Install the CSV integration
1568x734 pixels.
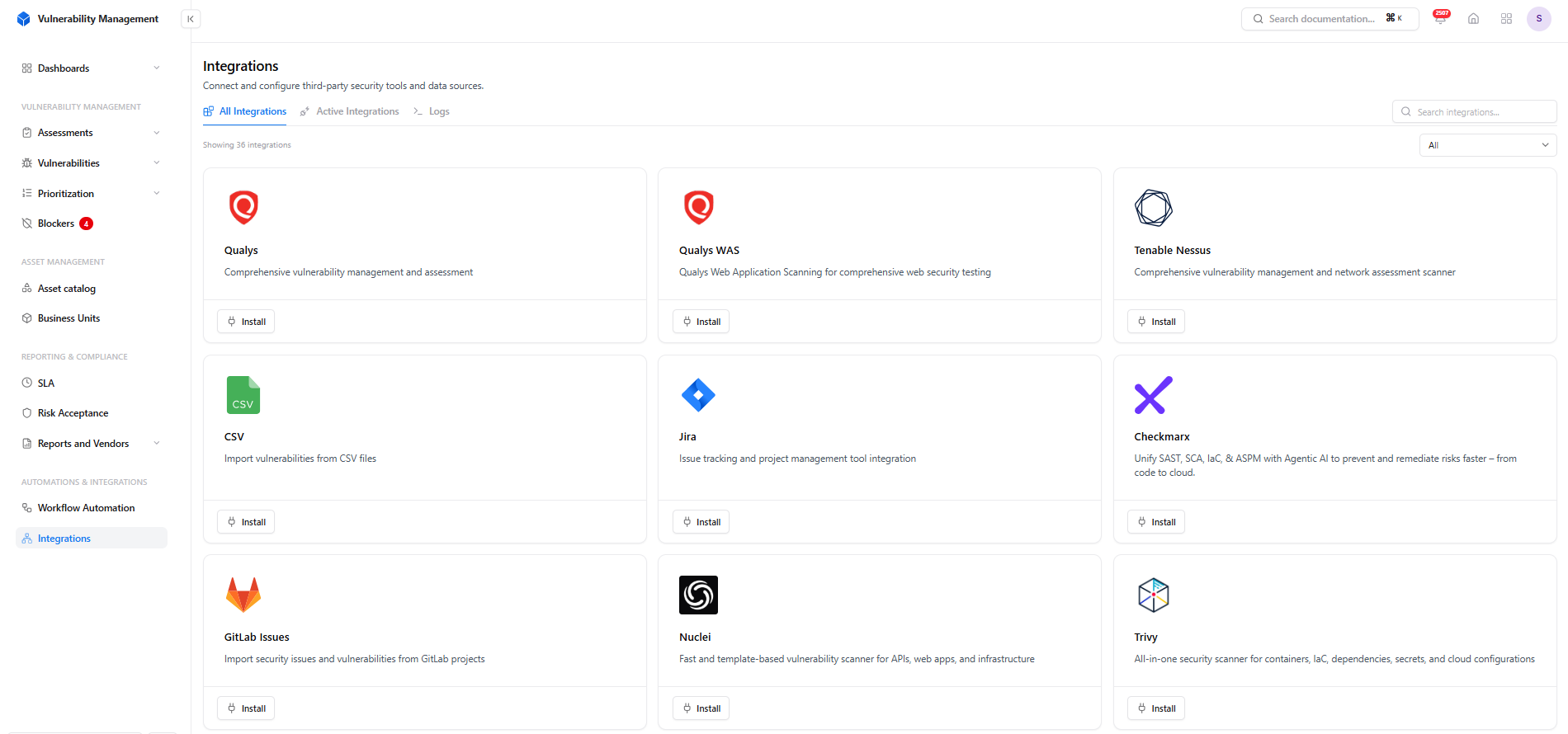coord(246,522)
